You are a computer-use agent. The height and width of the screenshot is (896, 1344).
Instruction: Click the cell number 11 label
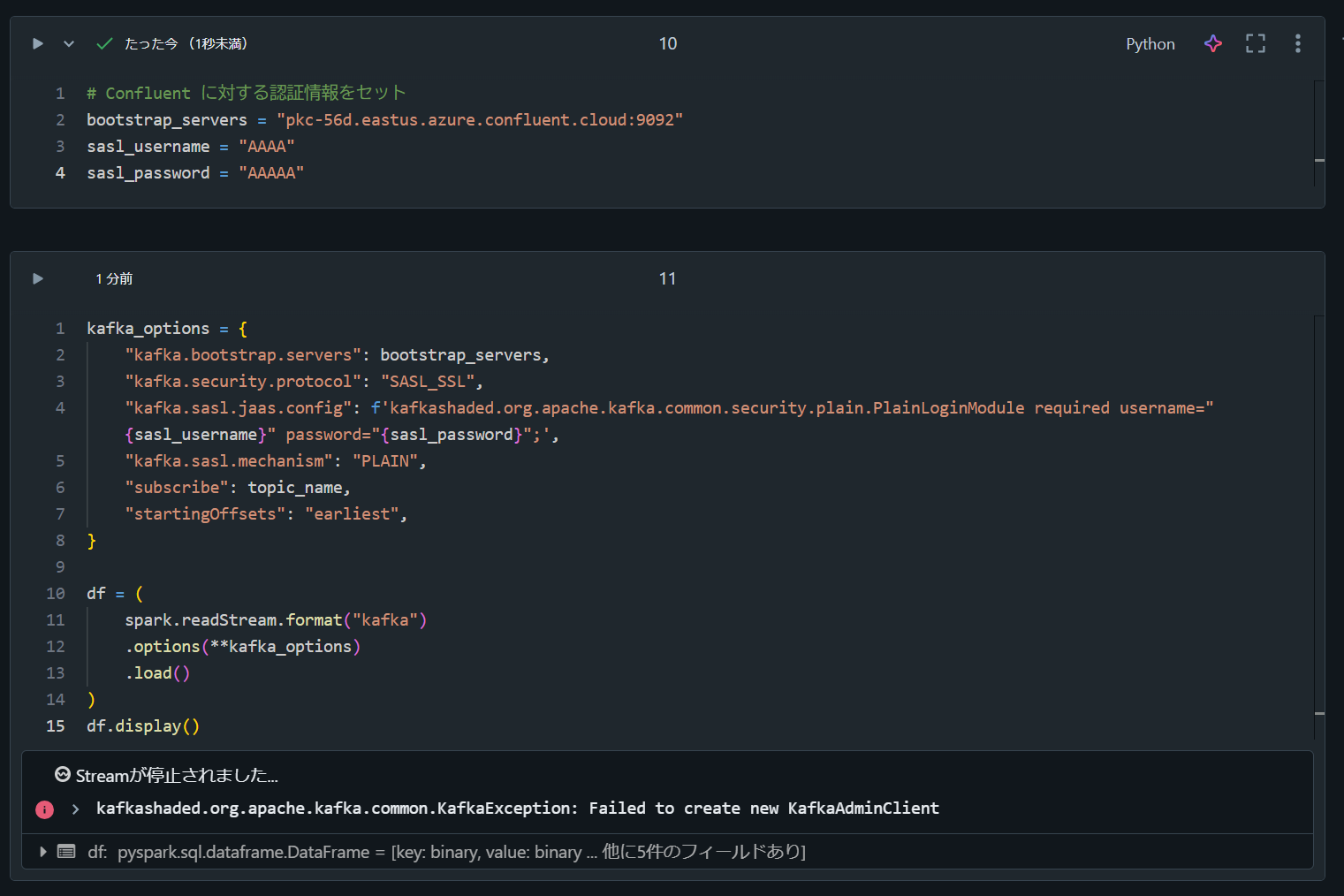click(x=668, y=278)
